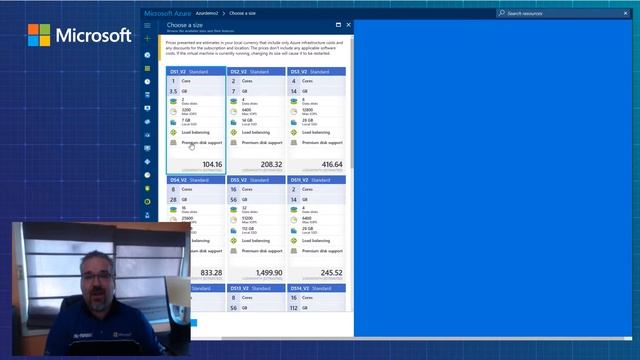Click the 208.32 price on DS2_V2

271,164
